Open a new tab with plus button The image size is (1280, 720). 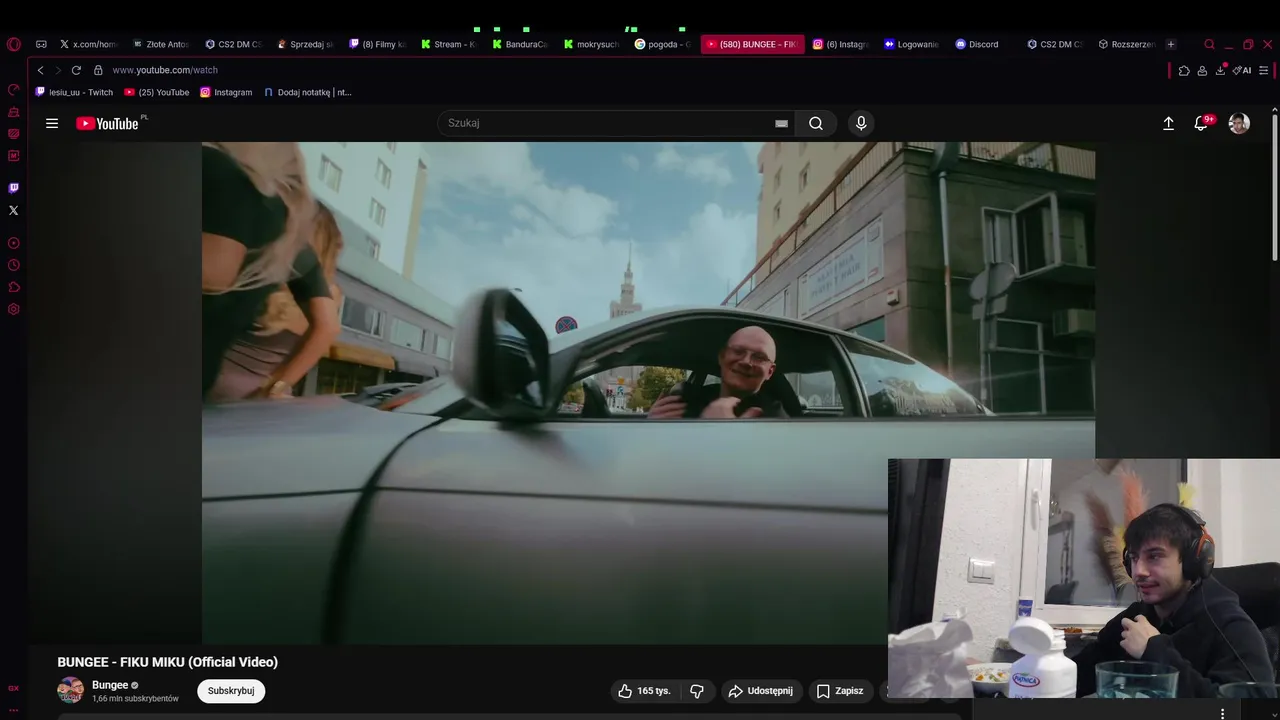pos(1171,44)
